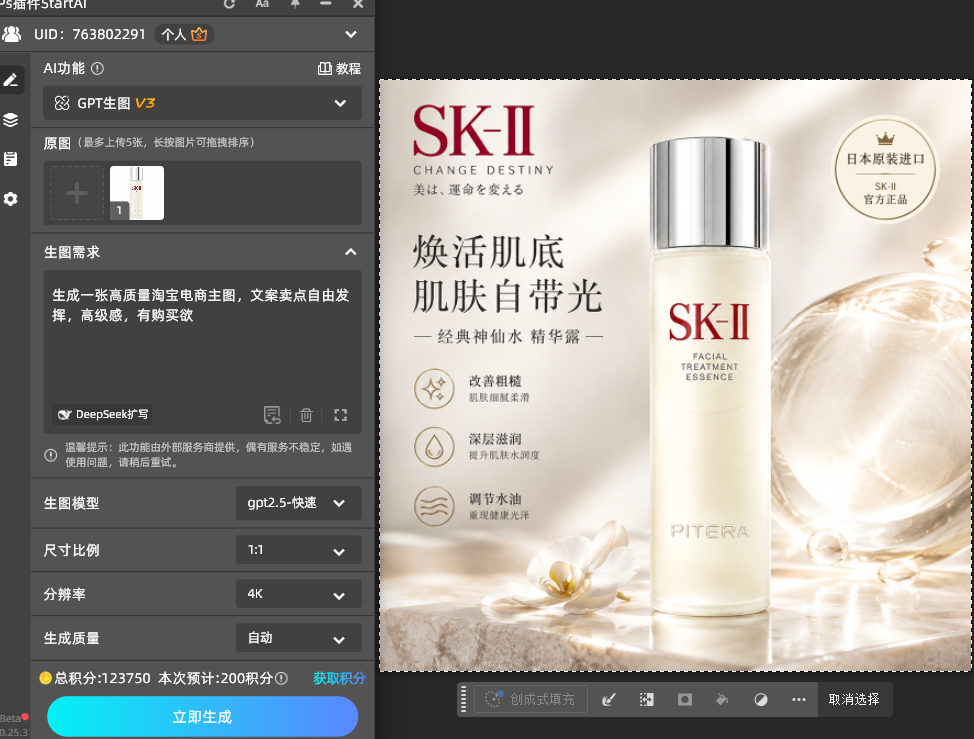Click the DeepSeek扩写 button
This screenshot has width=974, height=739.
[x=102, y=414]
